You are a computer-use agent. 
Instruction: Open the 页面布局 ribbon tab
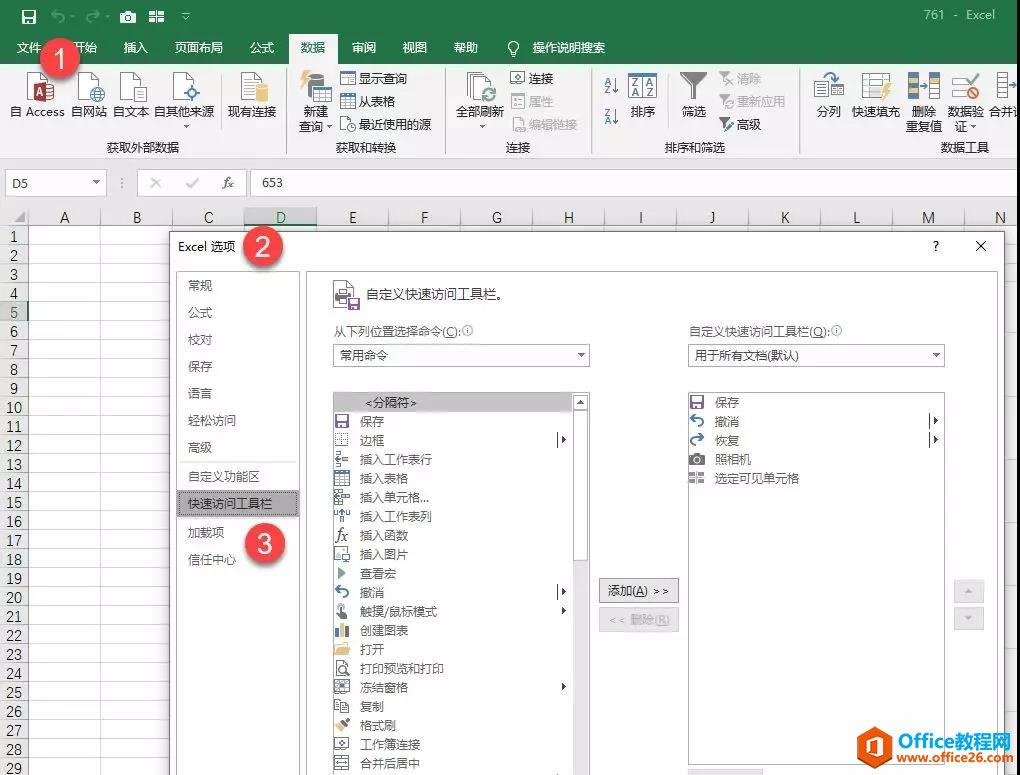tap(198, 48)
